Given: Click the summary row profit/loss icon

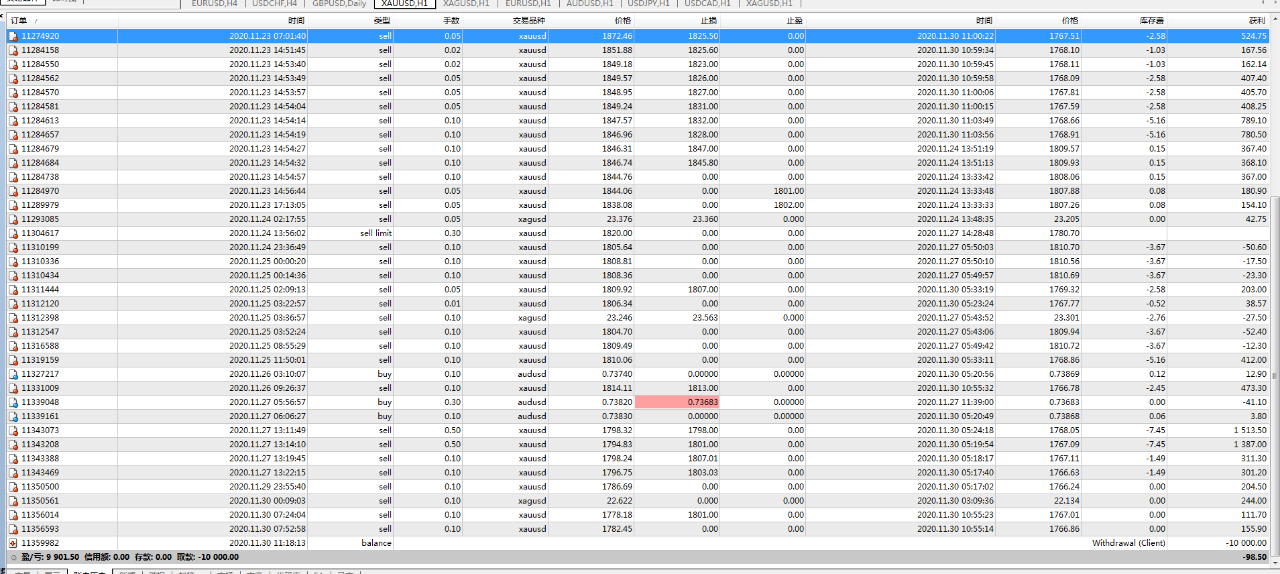Looking at the screenshot, I should click(x=13, y=557).
